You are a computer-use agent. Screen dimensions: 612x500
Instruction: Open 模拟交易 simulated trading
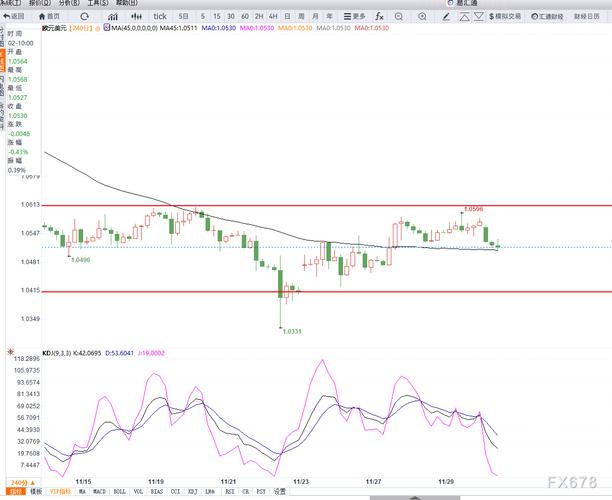pyautogui.click(x=505, y=16)
